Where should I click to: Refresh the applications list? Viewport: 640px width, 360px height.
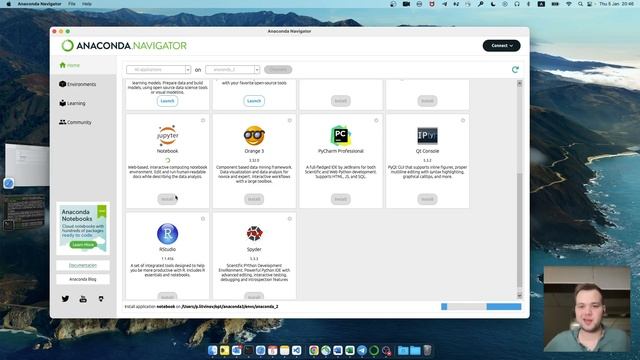515,69
